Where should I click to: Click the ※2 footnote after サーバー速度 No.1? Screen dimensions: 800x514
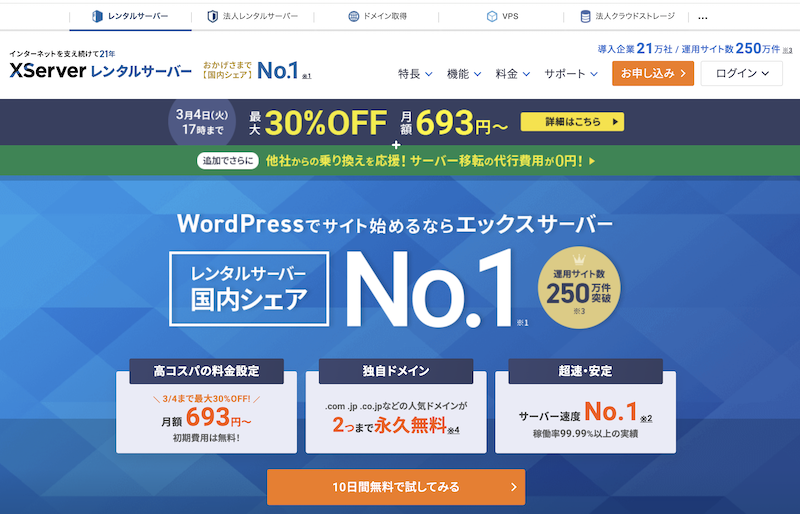[646, 419]
